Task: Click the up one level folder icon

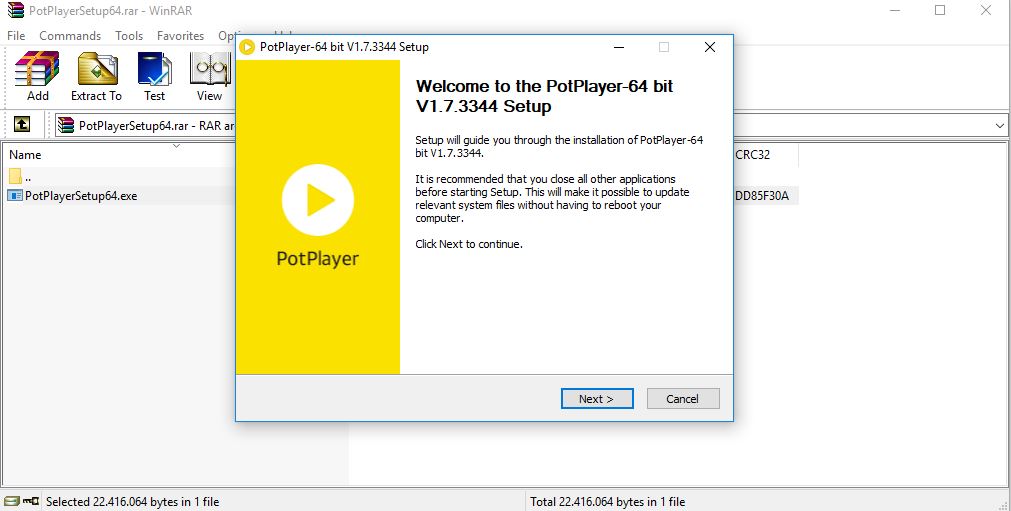Action: pyautogui.click(x=22, y=124)
